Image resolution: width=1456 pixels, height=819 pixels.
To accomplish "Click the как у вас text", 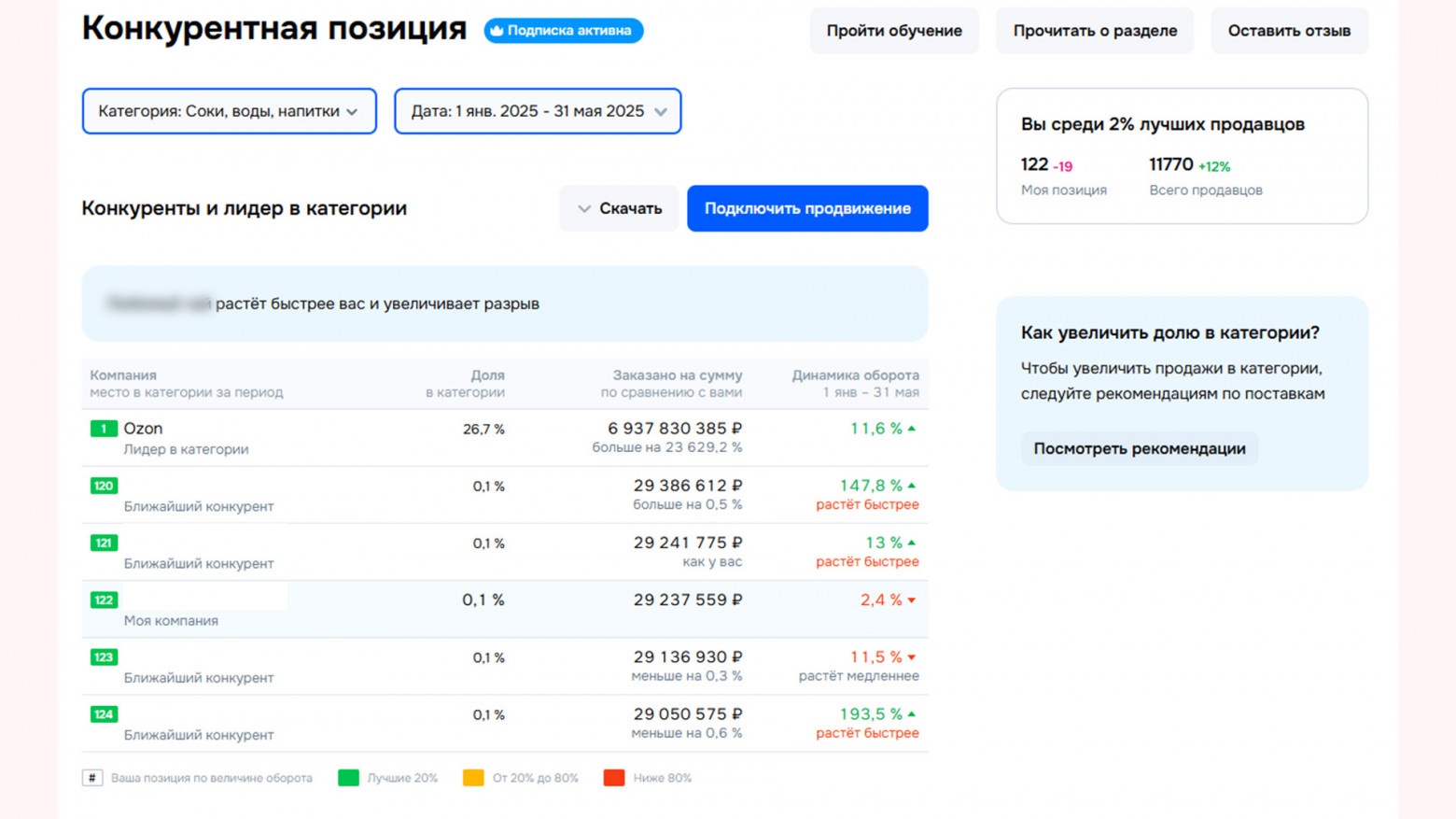I will pos(712,562).
